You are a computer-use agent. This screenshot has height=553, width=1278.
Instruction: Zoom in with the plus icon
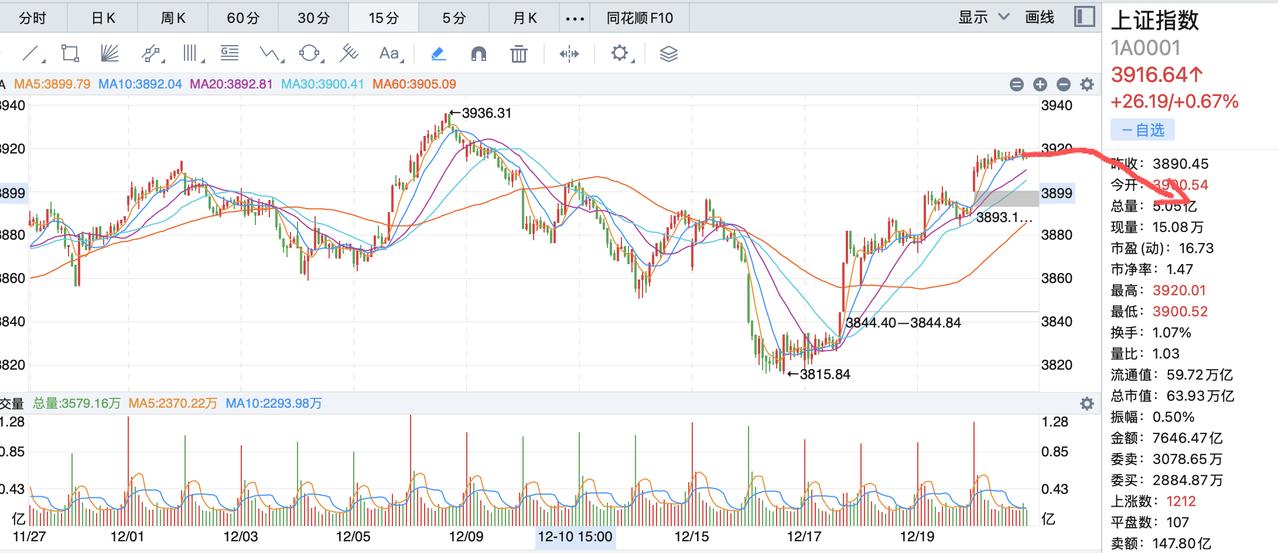[1040, 85]
